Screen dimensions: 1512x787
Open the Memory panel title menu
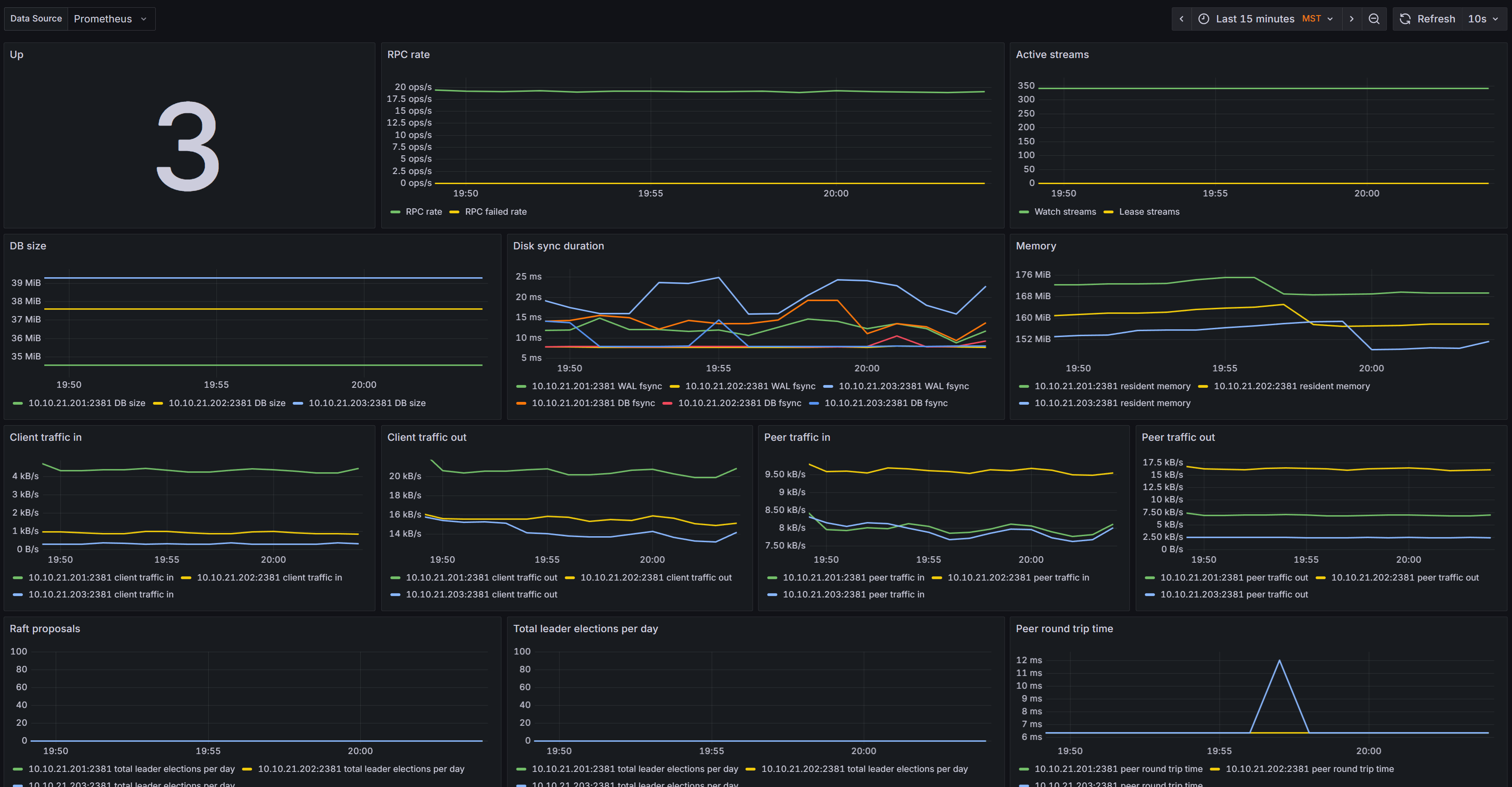[1035, 246]
